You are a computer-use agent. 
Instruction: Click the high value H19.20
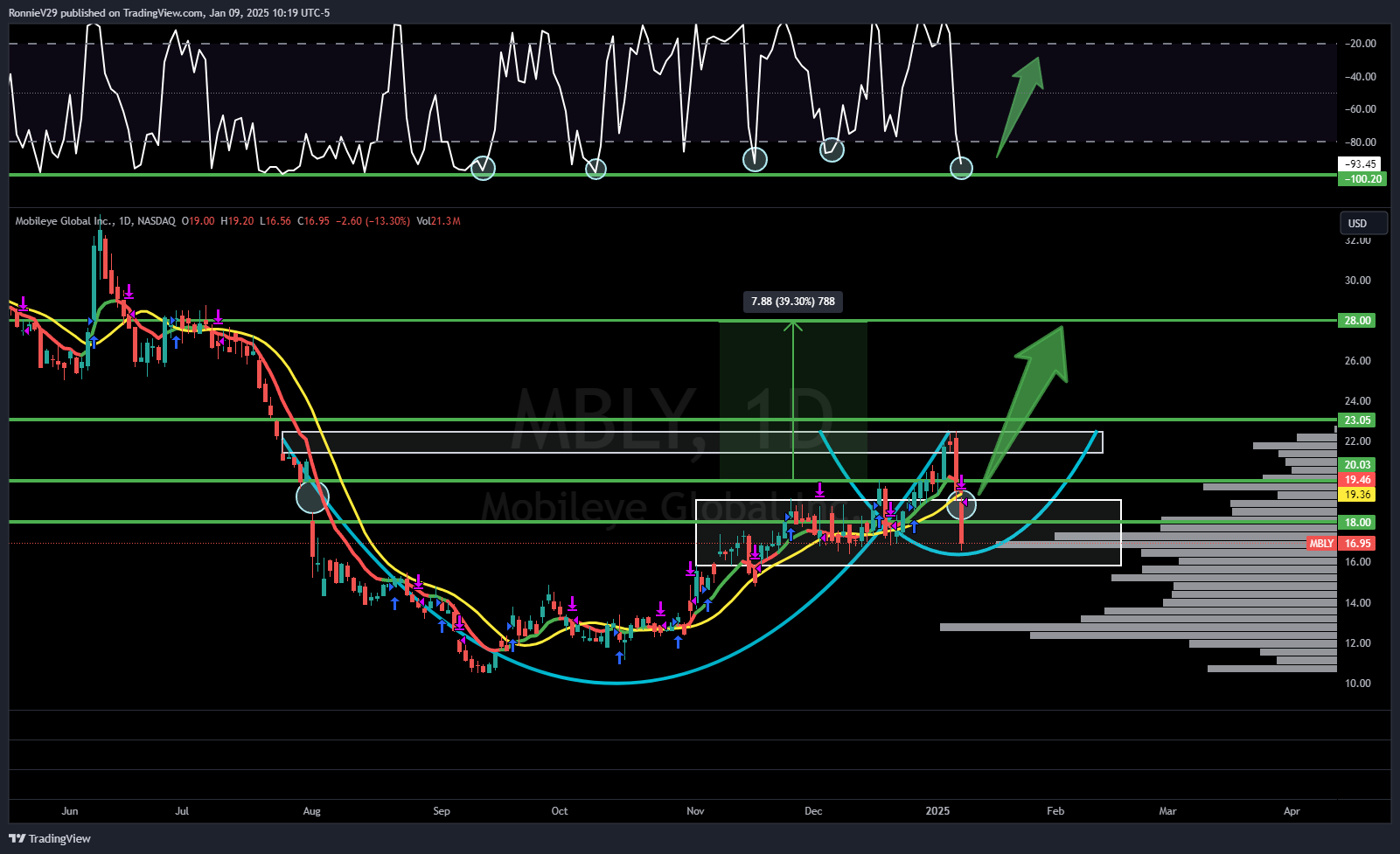(x=237, y=221)
